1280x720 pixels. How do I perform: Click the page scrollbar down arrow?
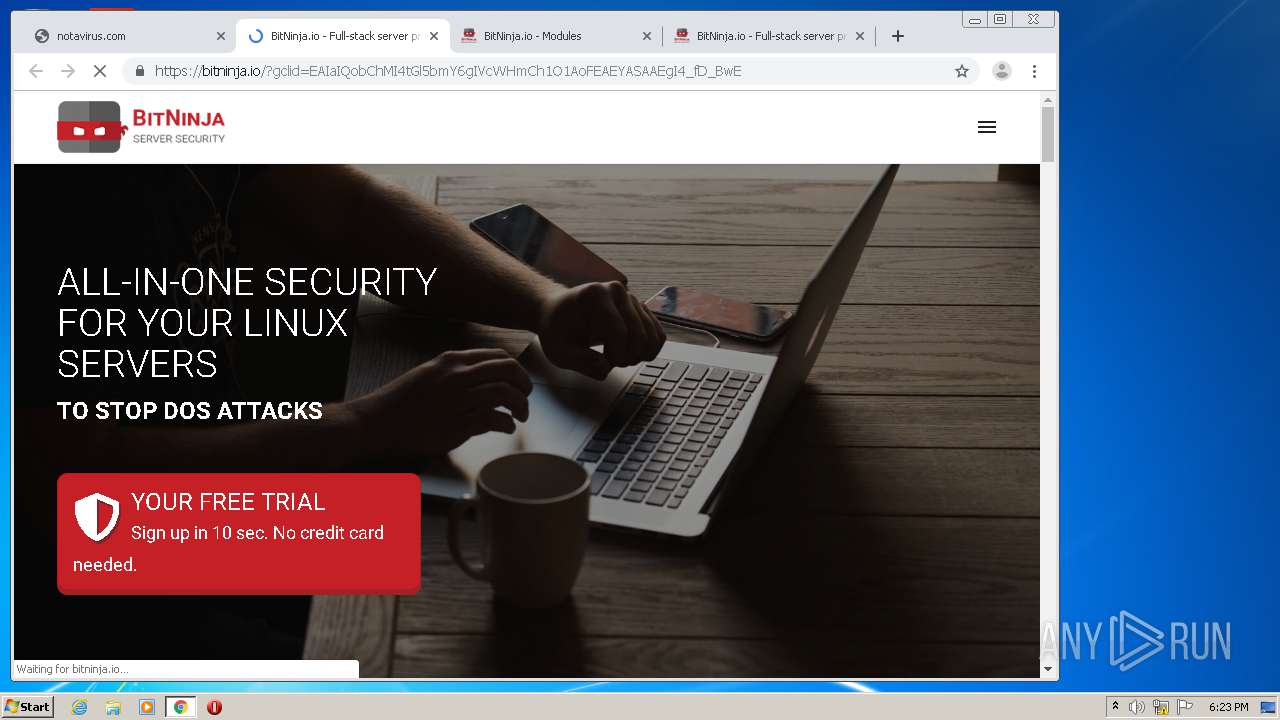click(1048, 669)
